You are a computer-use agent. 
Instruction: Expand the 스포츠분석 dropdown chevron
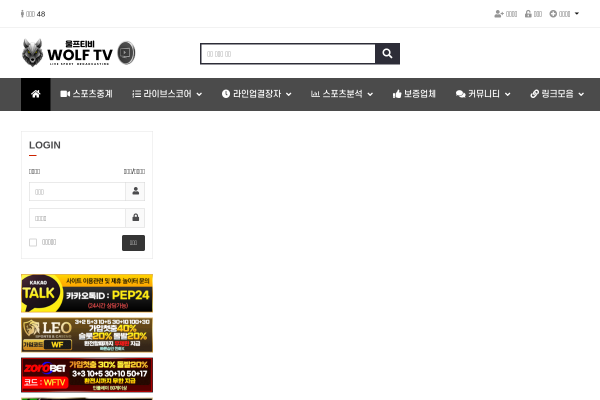(370, 95)
